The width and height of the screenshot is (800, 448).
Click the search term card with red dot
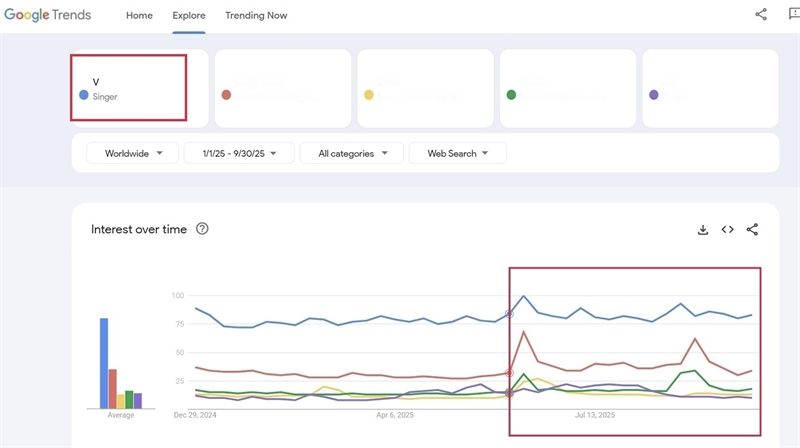tap(283, 88)
